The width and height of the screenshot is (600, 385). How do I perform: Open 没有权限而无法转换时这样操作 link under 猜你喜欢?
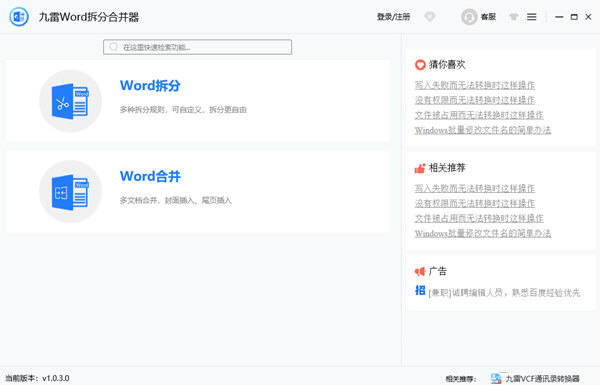[474, 100]
